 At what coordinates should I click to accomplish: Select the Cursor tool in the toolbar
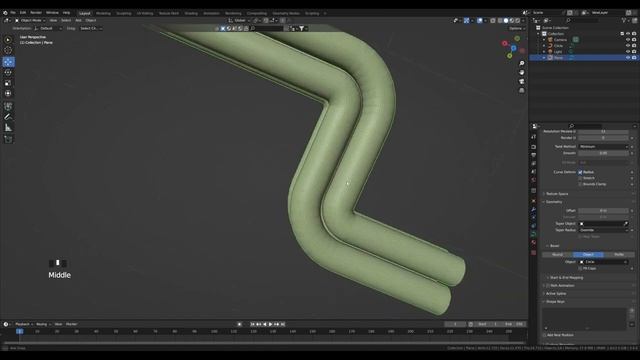coord(8,50)
